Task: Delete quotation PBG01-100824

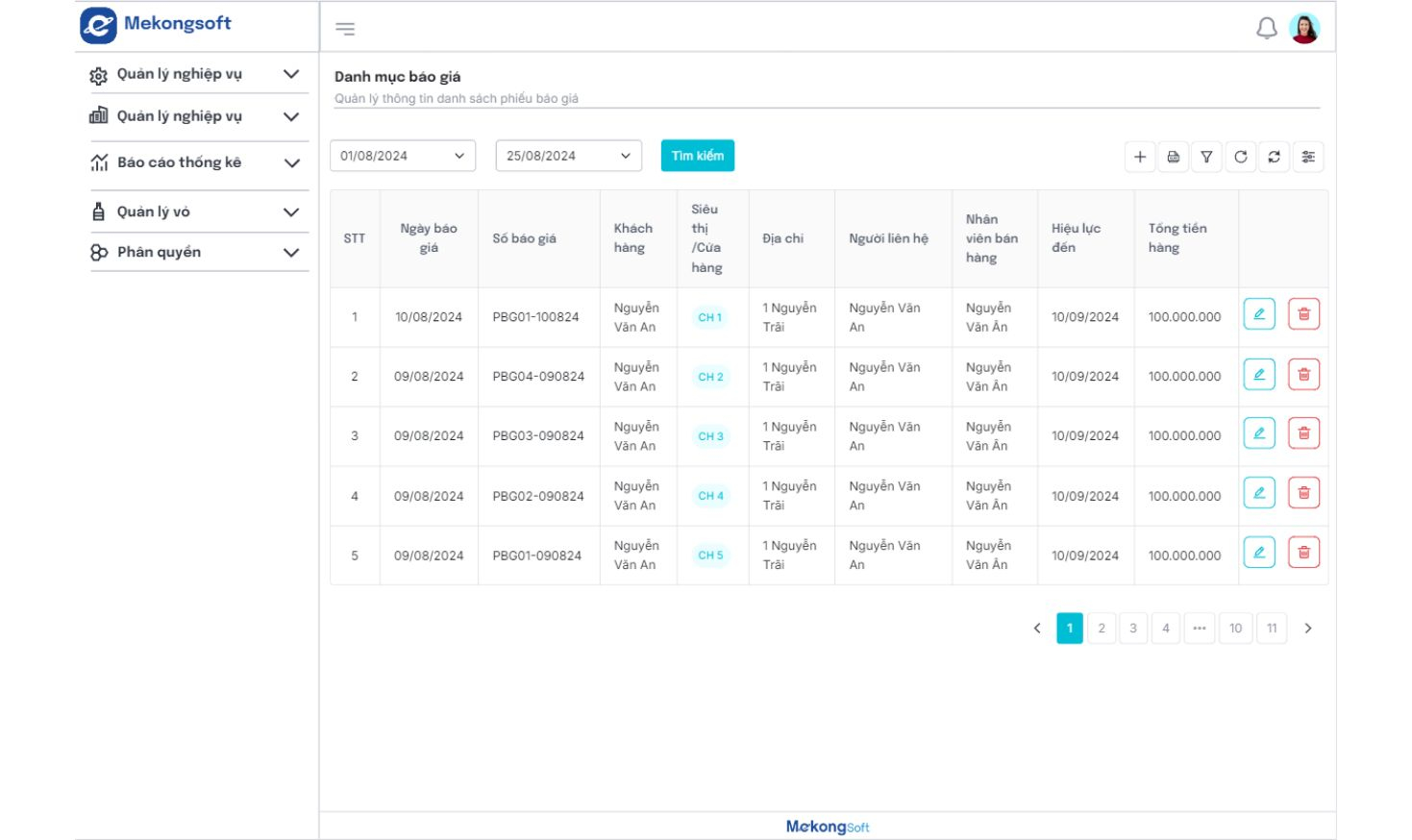Action: tap(1304, 314)
